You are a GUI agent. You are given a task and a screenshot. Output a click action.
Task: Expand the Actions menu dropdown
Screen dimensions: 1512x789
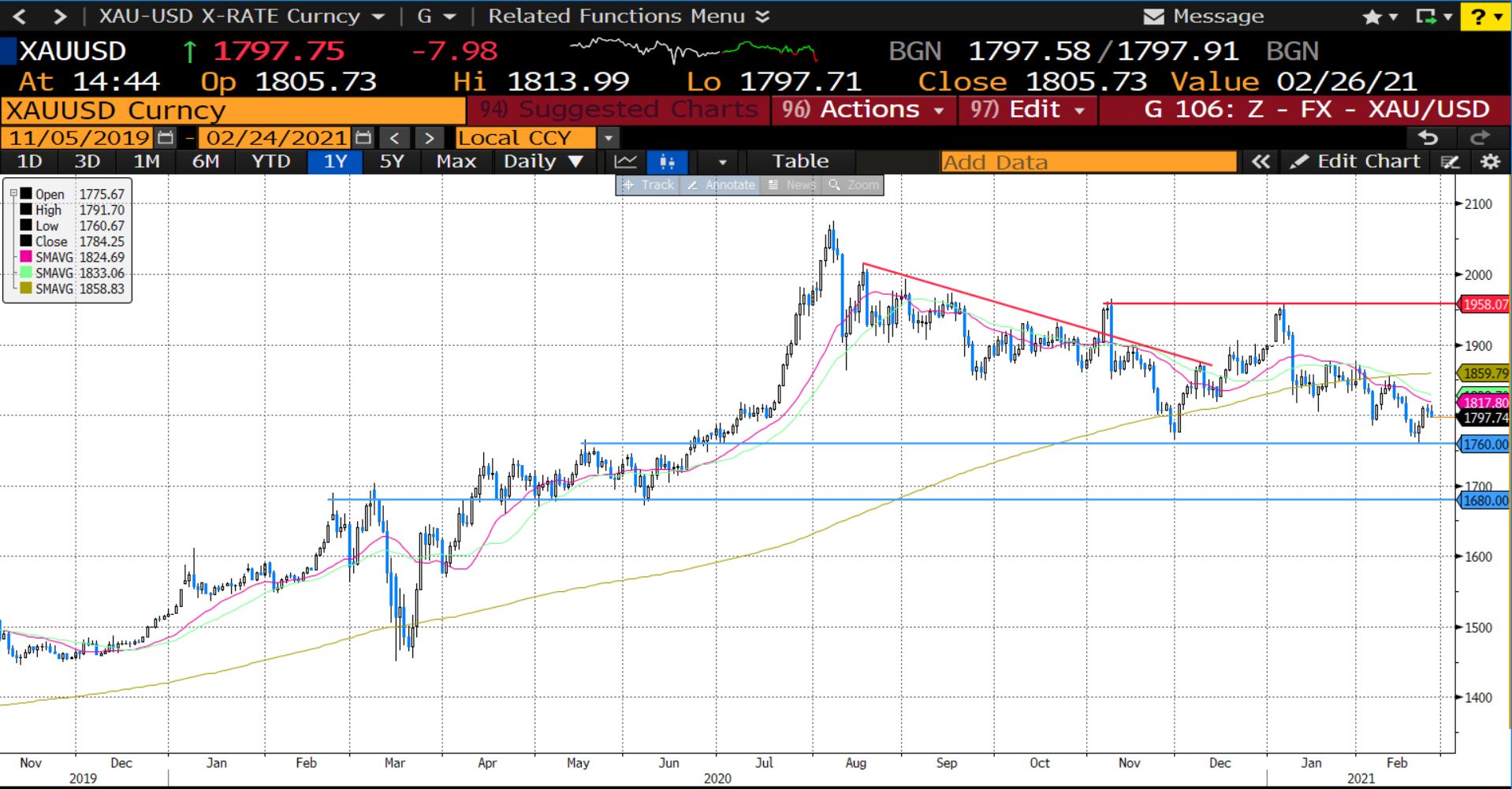[863, 110]
